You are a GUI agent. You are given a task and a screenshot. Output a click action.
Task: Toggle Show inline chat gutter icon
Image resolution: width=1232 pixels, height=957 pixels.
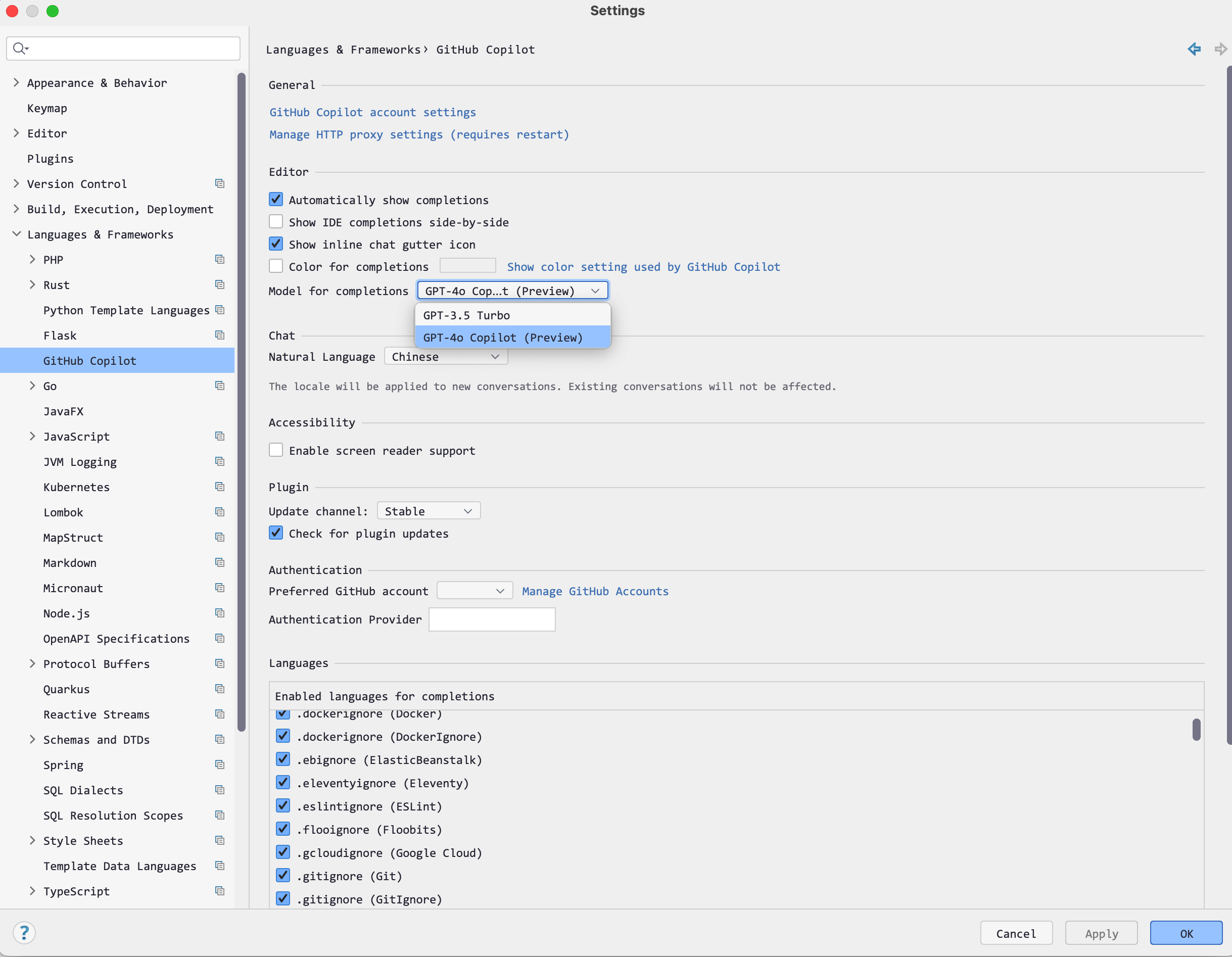(276, 244)
